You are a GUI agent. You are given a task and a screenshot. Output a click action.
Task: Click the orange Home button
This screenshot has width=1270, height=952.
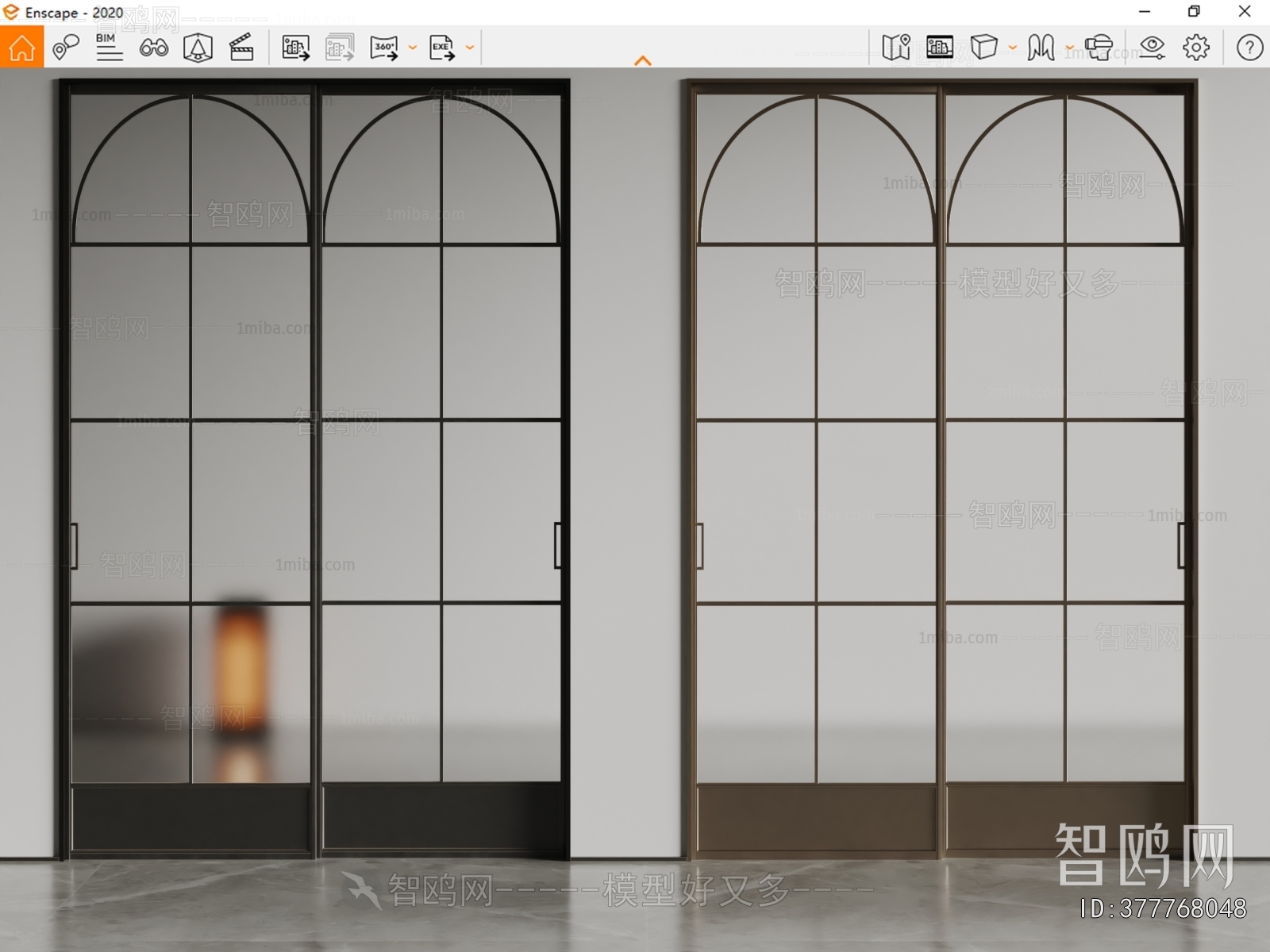[21, 47]
